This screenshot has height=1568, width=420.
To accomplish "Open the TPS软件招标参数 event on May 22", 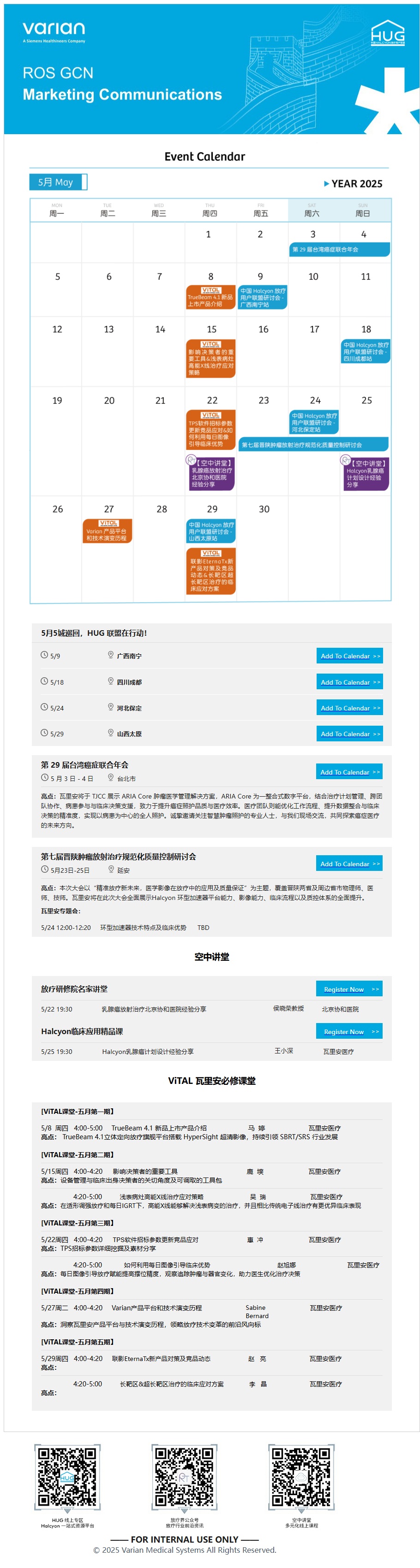I will [211, 430].
